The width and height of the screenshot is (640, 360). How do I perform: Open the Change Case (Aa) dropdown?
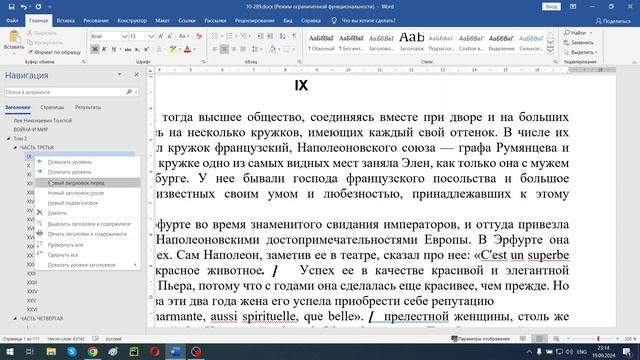(x=183, y=36)
